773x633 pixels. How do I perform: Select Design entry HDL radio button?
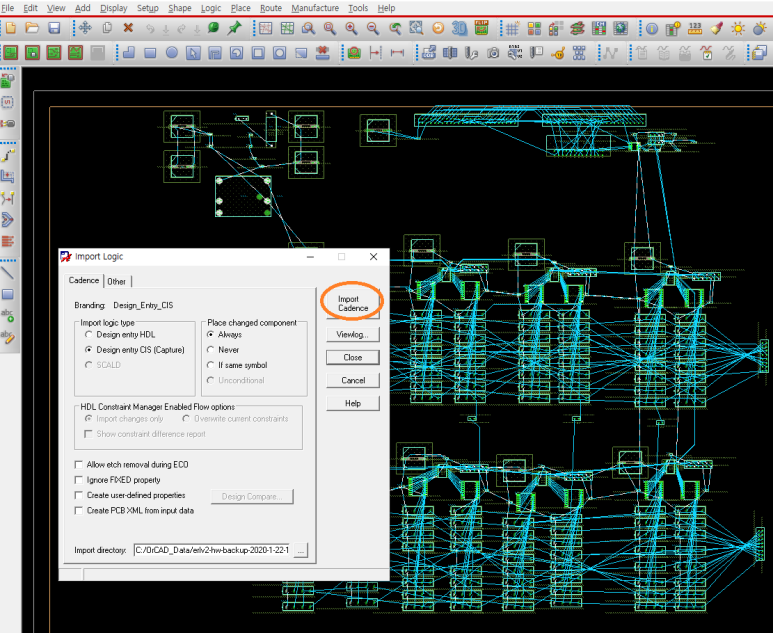(89, 334)
